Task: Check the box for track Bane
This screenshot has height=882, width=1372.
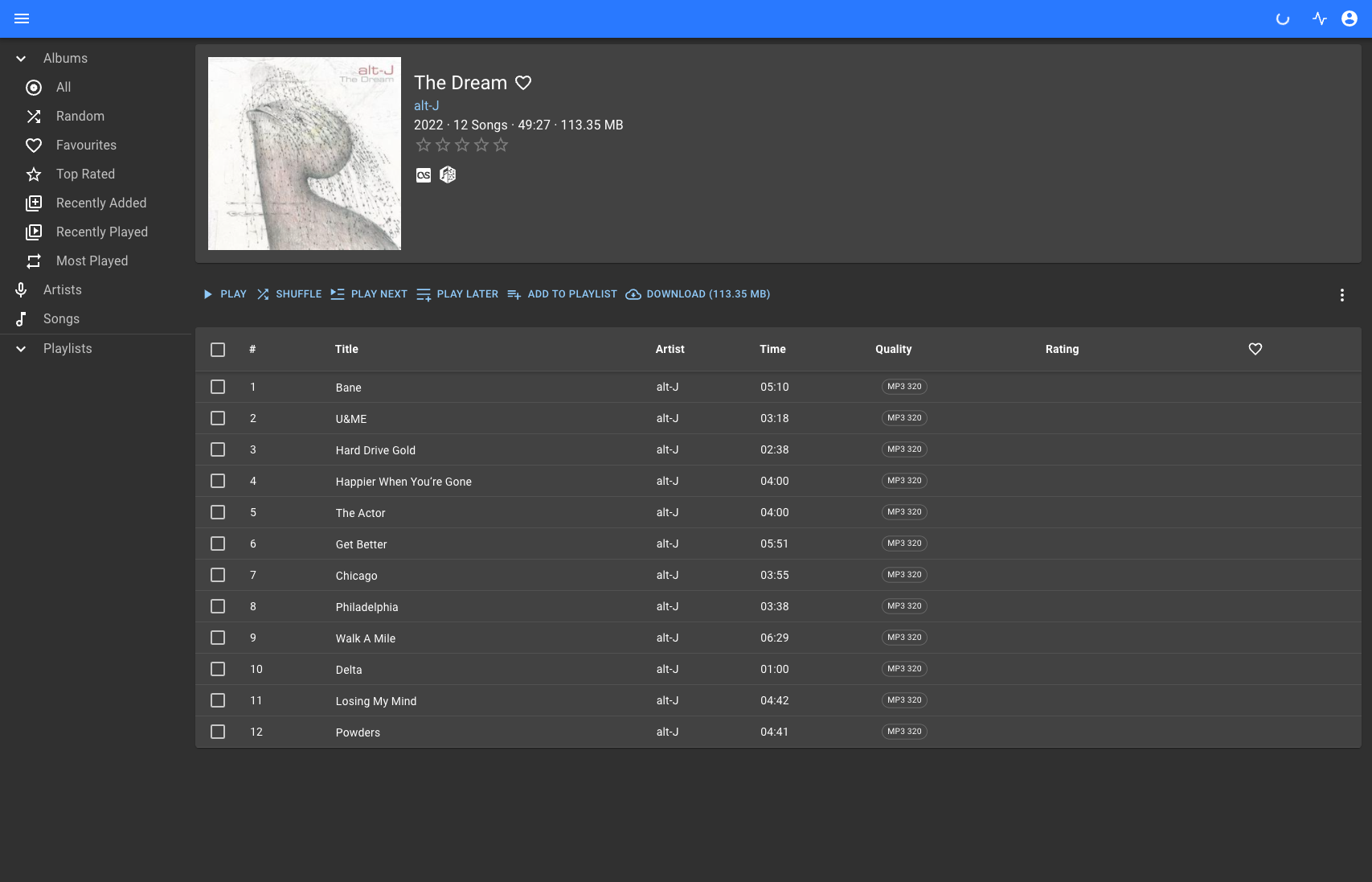Action: [218, 387]
